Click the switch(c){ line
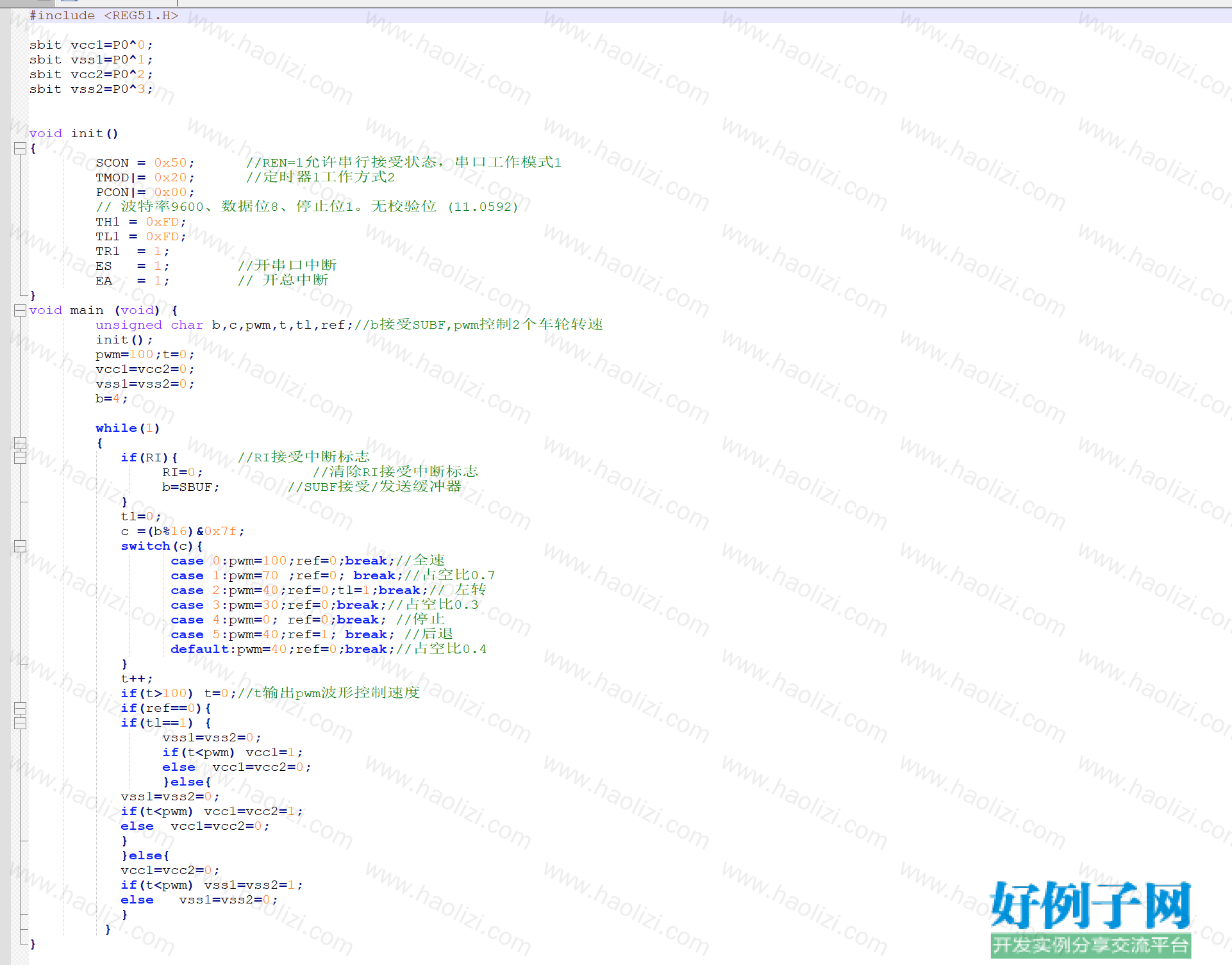This screenshot has width=1232, height=965. [162, 546]
